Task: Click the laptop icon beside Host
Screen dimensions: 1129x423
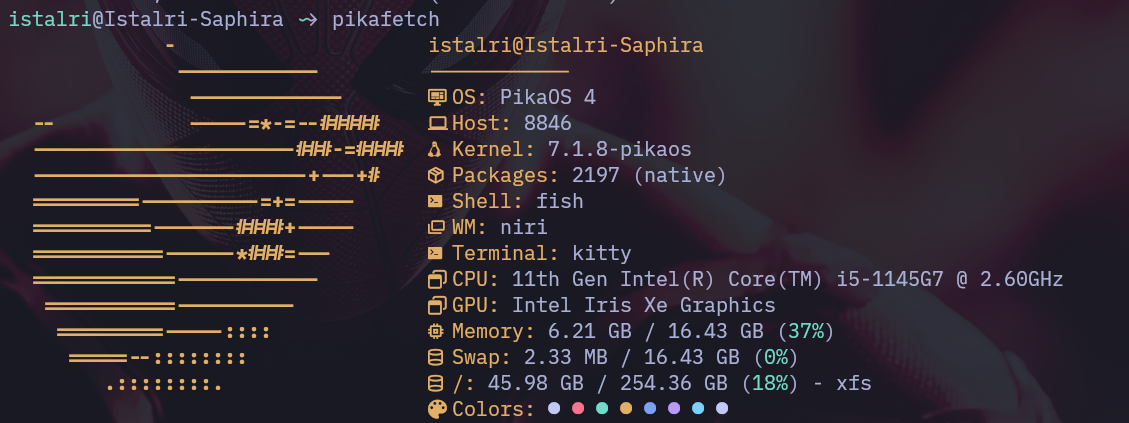Action: click(437, 123)
